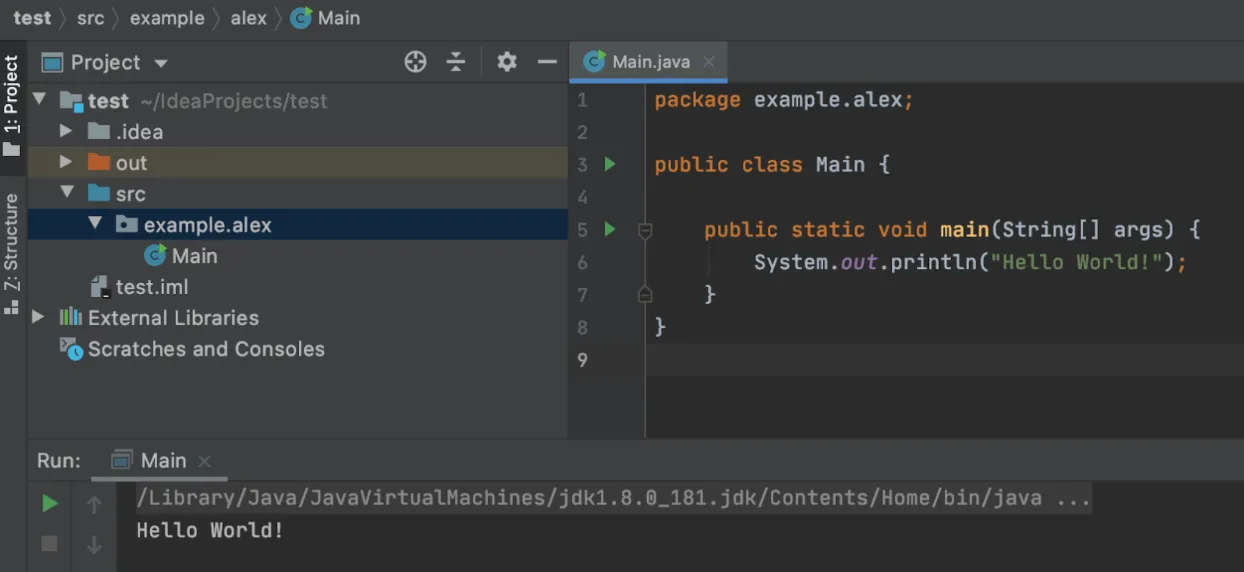
Task: Expand the .idea folder
Action: (66, 131)
